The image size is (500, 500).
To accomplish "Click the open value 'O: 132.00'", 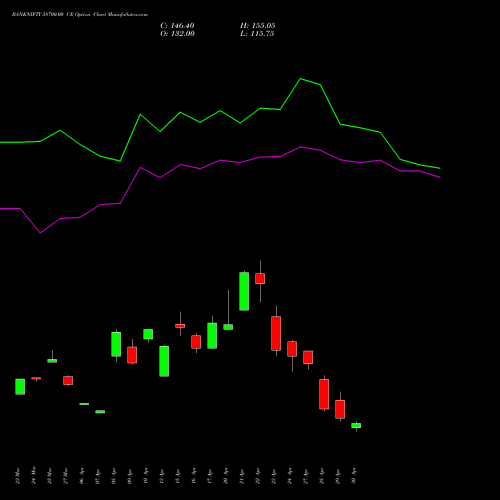I will coord(177,34).
